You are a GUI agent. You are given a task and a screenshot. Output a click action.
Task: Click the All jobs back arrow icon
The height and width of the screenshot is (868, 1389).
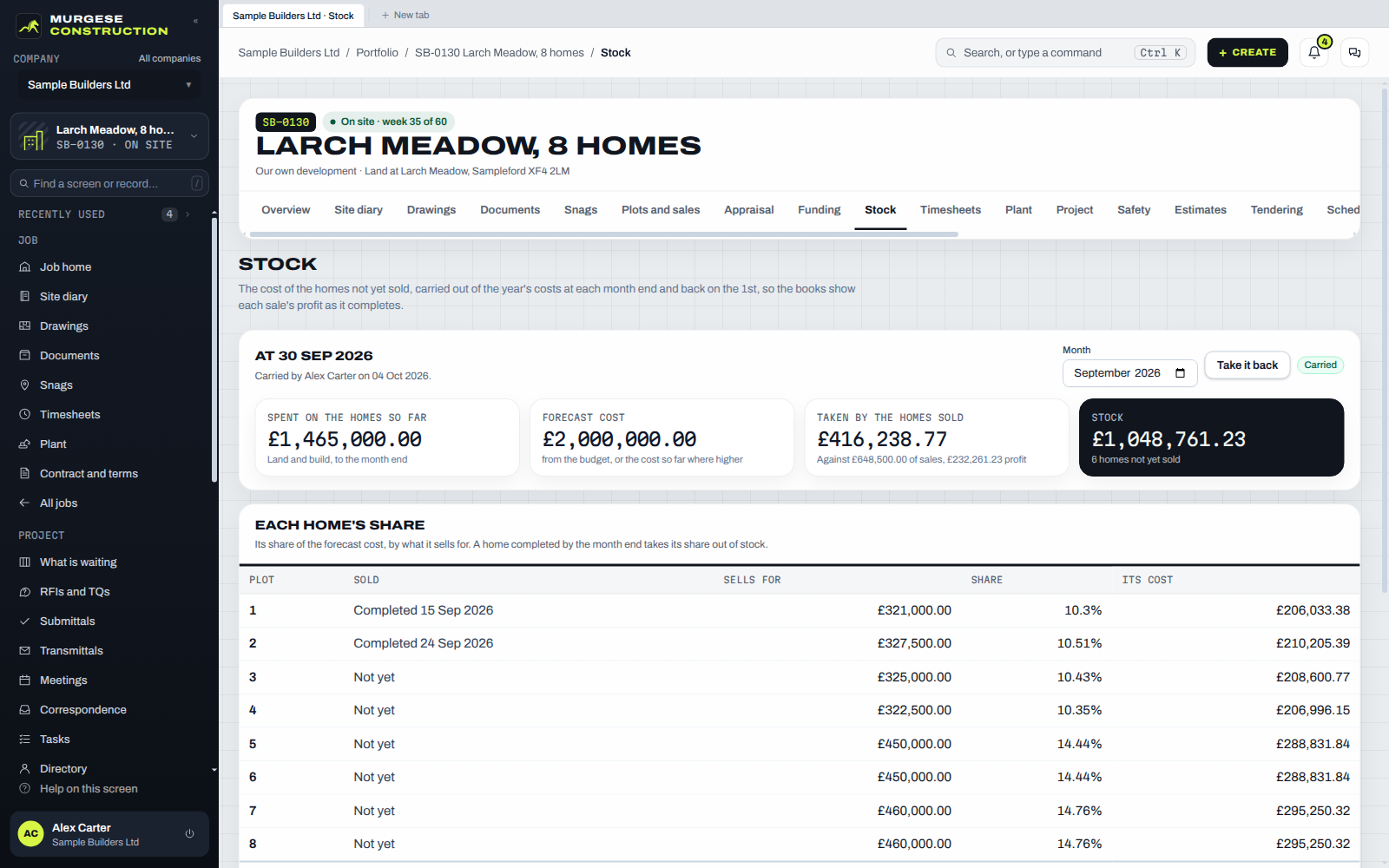coord(25,503)
